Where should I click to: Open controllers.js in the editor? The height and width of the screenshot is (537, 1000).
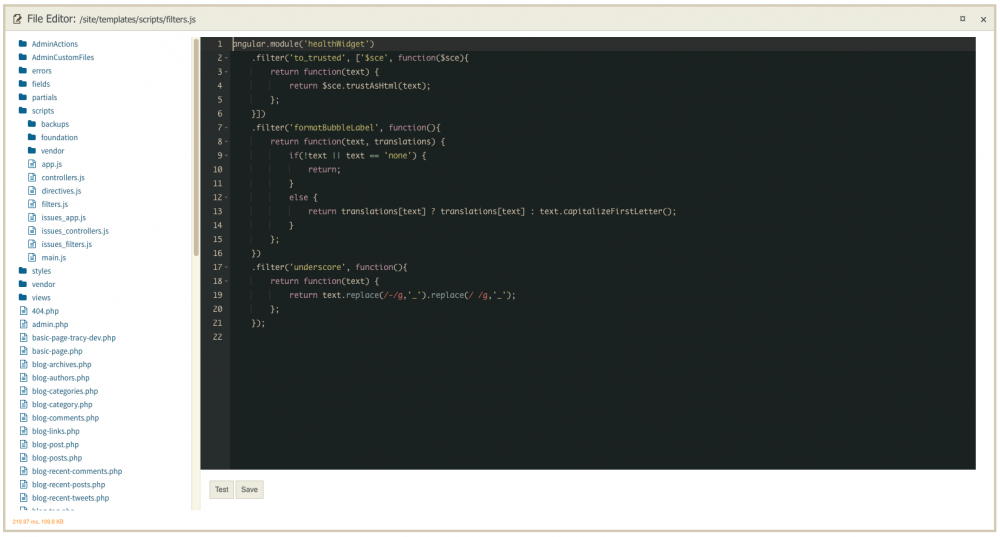pos(62,177)
